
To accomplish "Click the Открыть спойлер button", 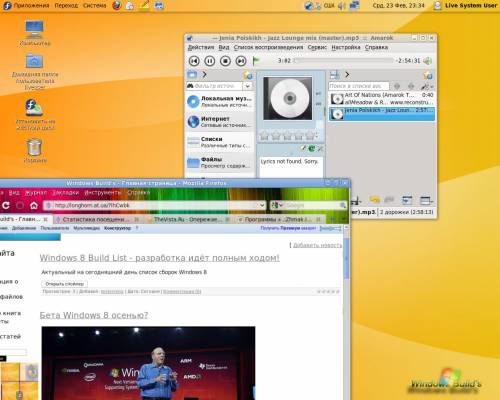I will click(64, 284).
